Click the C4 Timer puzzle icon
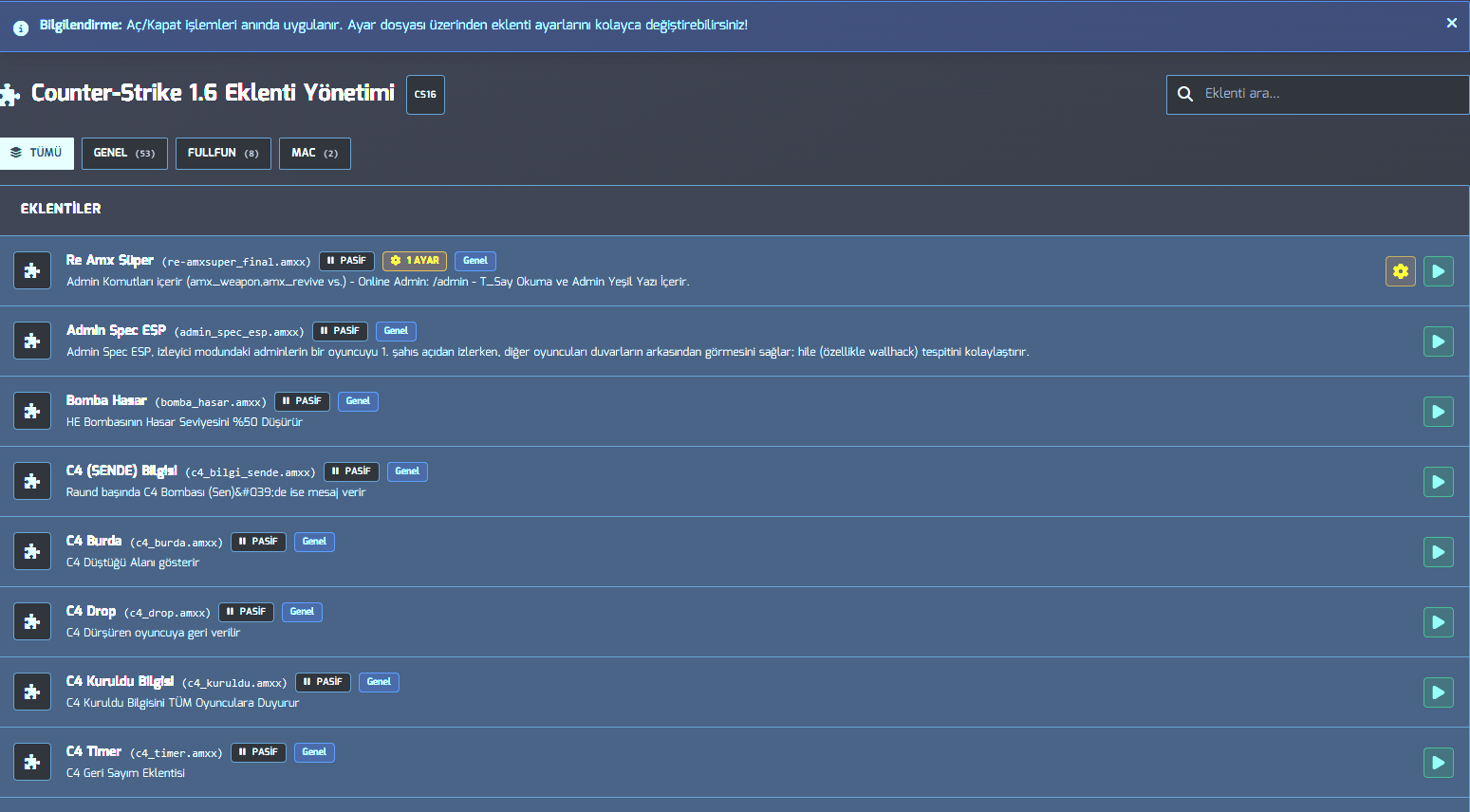This screenshot has width=1470, height=812. pos(32,762)
